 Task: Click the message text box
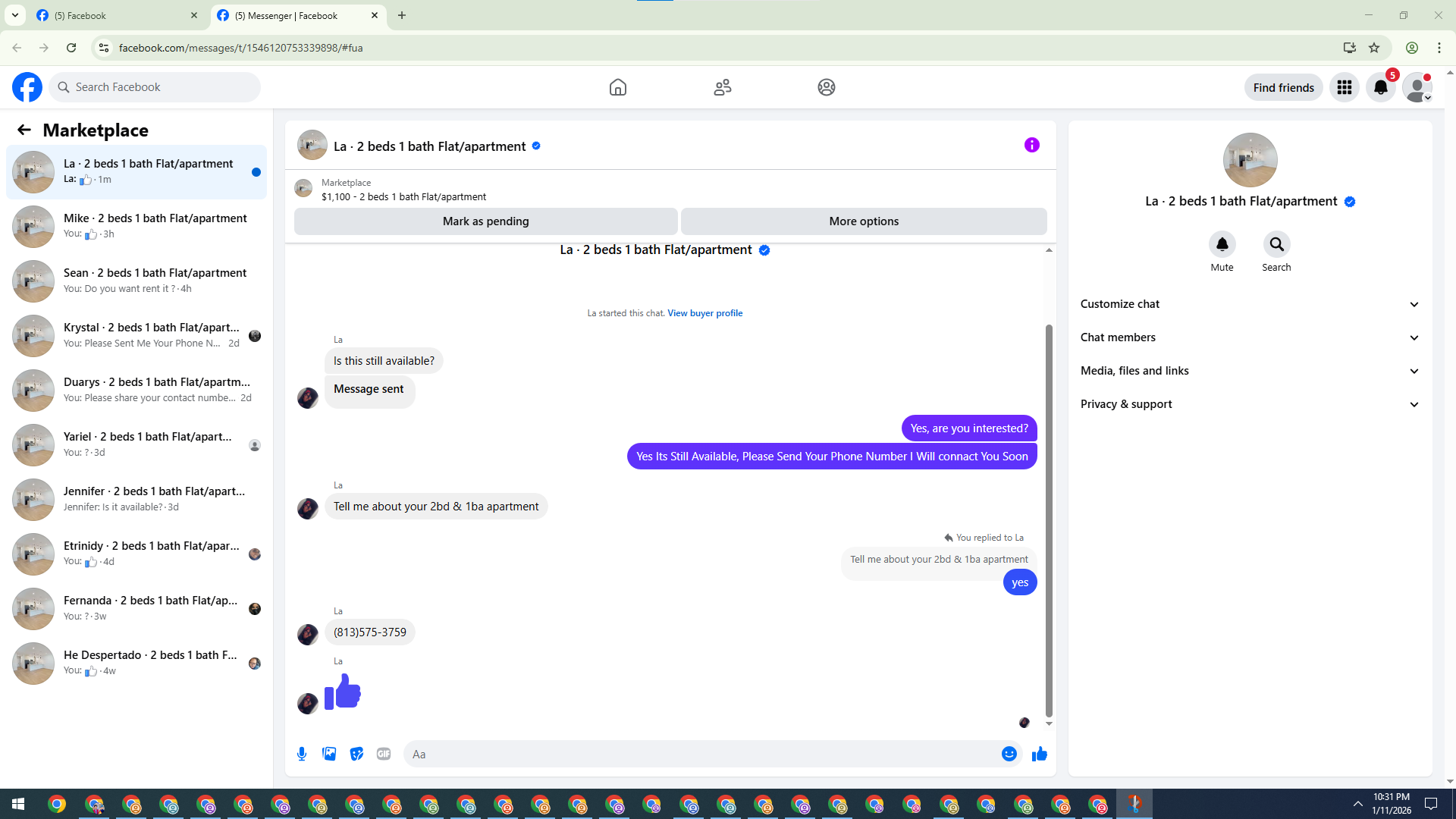(713, 754)
